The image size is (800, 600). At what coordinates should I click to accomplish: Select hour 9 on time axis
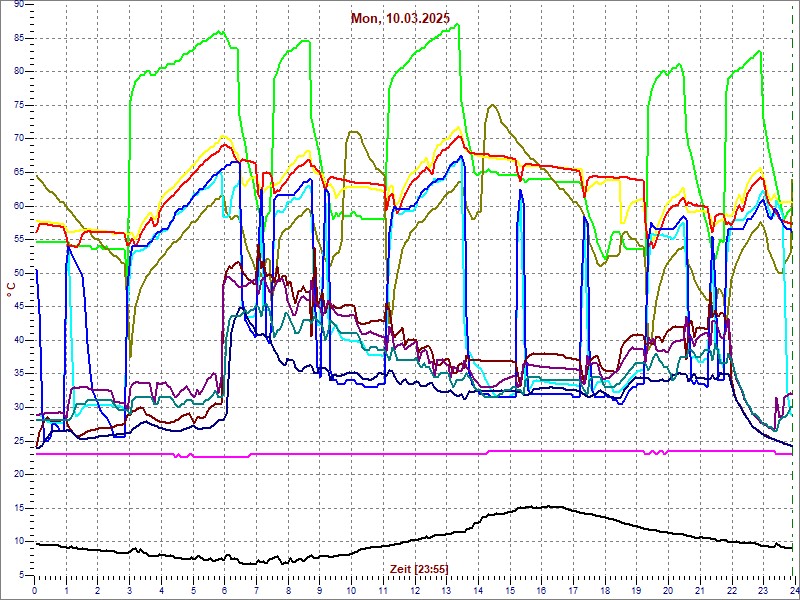tap(319, 590)
